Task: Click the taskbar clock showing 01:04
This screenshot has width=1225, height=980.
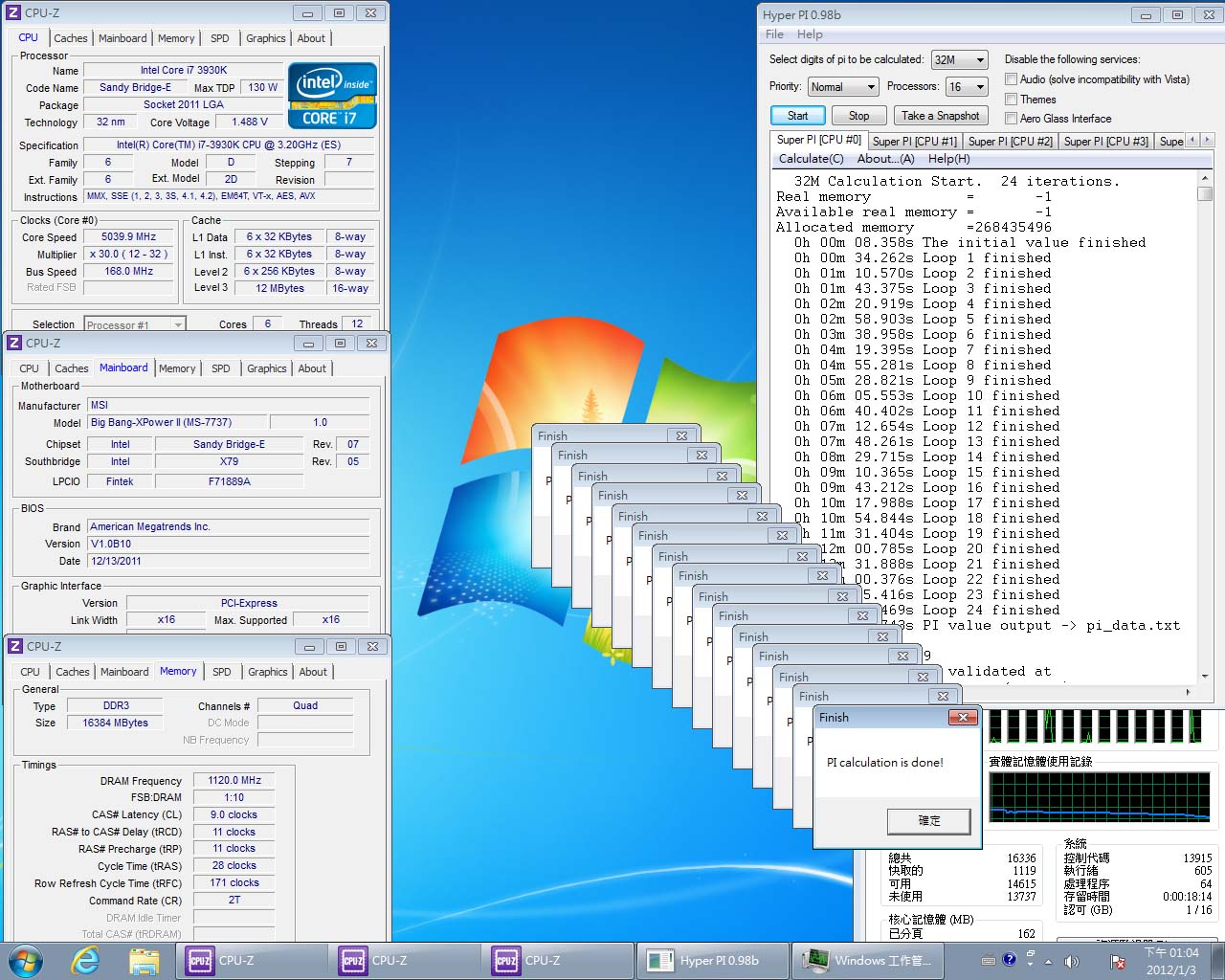Action: click(x=1172, y=961)
